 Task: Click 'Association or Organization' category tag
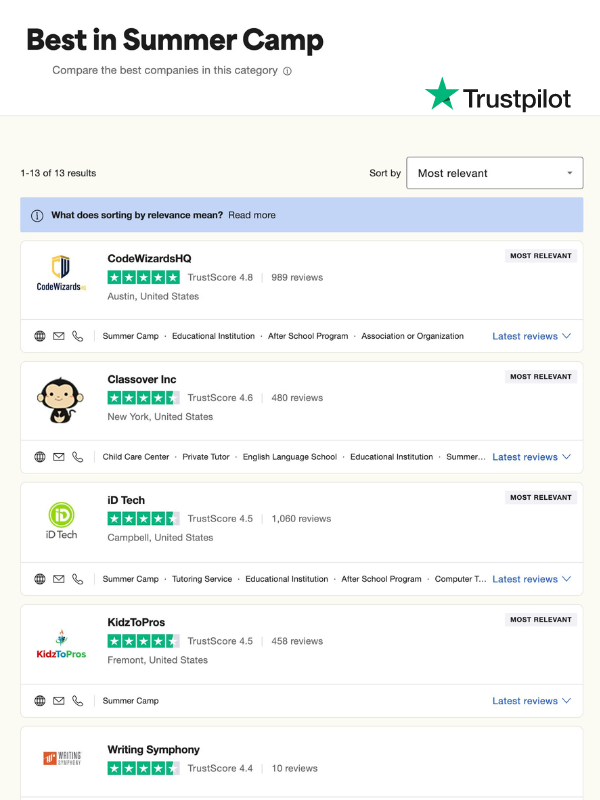[412, 336]
